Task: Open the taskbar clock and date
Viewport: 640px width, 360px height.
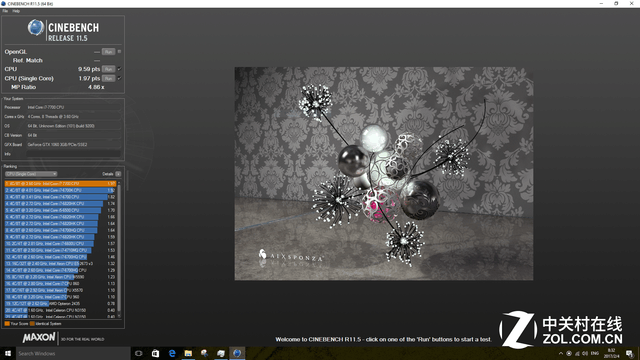Action: click(x=611, y=353)
